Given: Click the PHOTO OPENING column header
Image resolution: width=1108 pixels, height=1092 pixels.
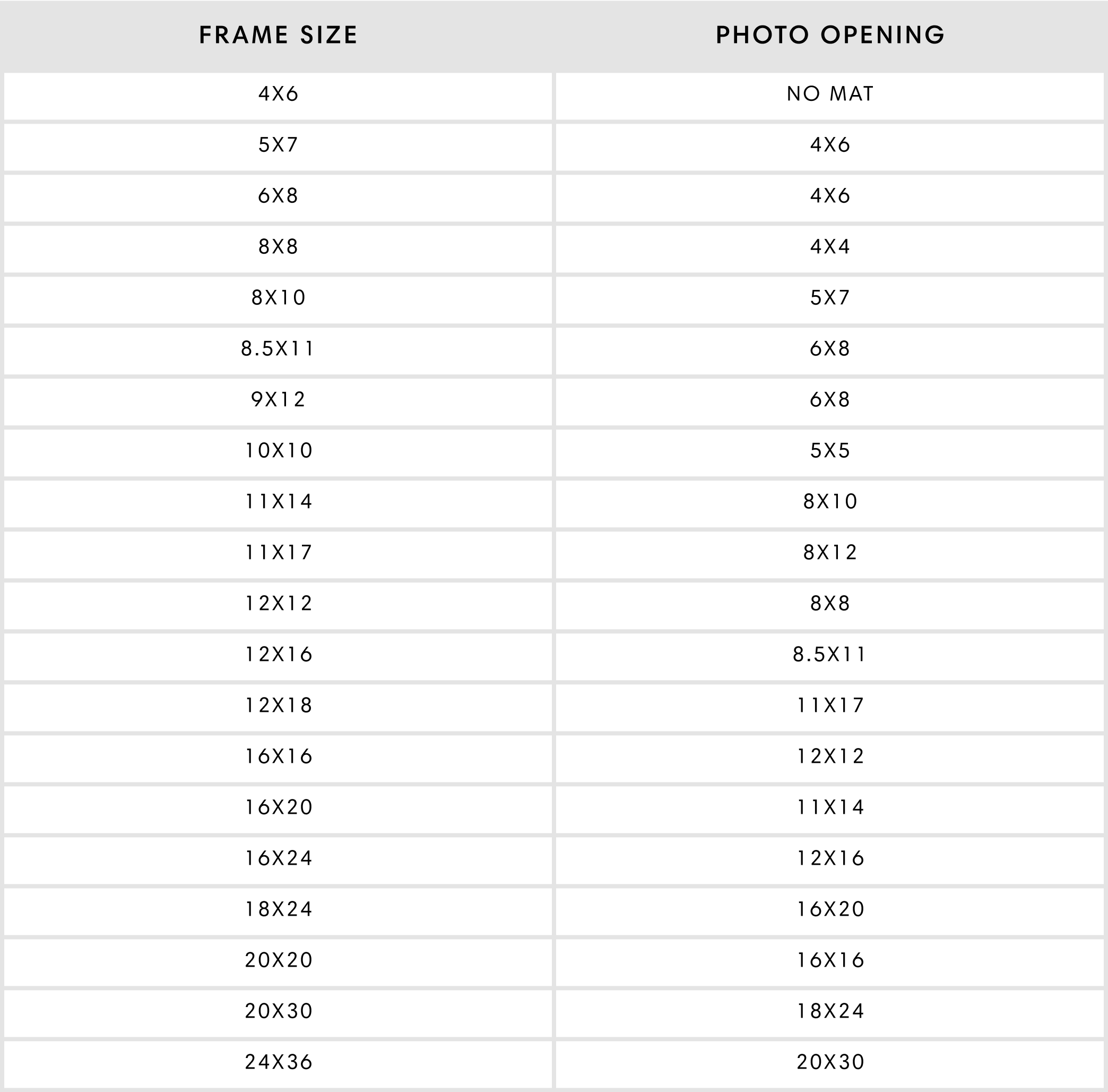Looking at the screenshot, I should (x=829, y=36).
